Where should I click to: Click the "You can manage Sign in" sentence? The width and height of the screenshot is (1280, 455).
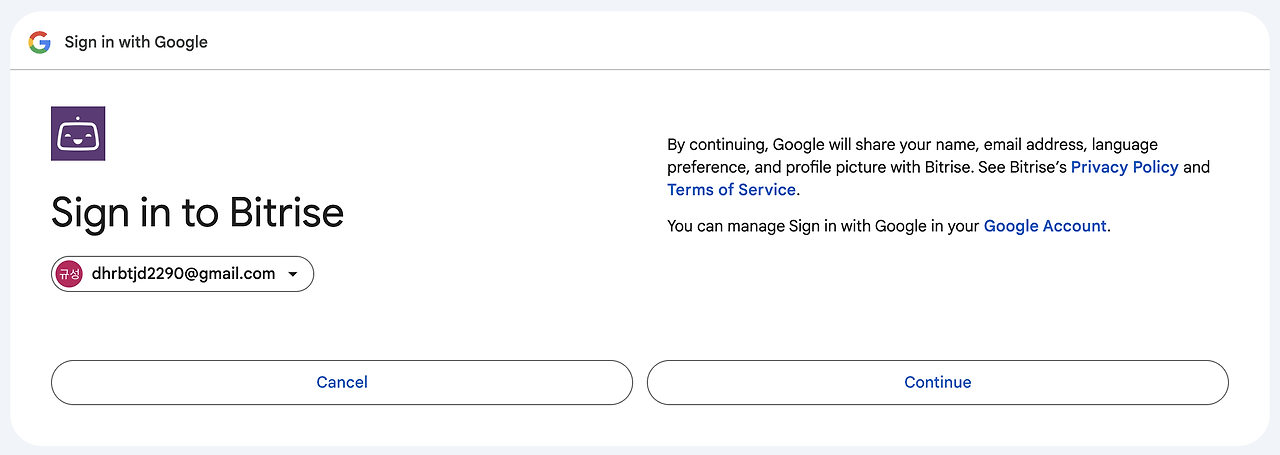[x=889, y=226]
